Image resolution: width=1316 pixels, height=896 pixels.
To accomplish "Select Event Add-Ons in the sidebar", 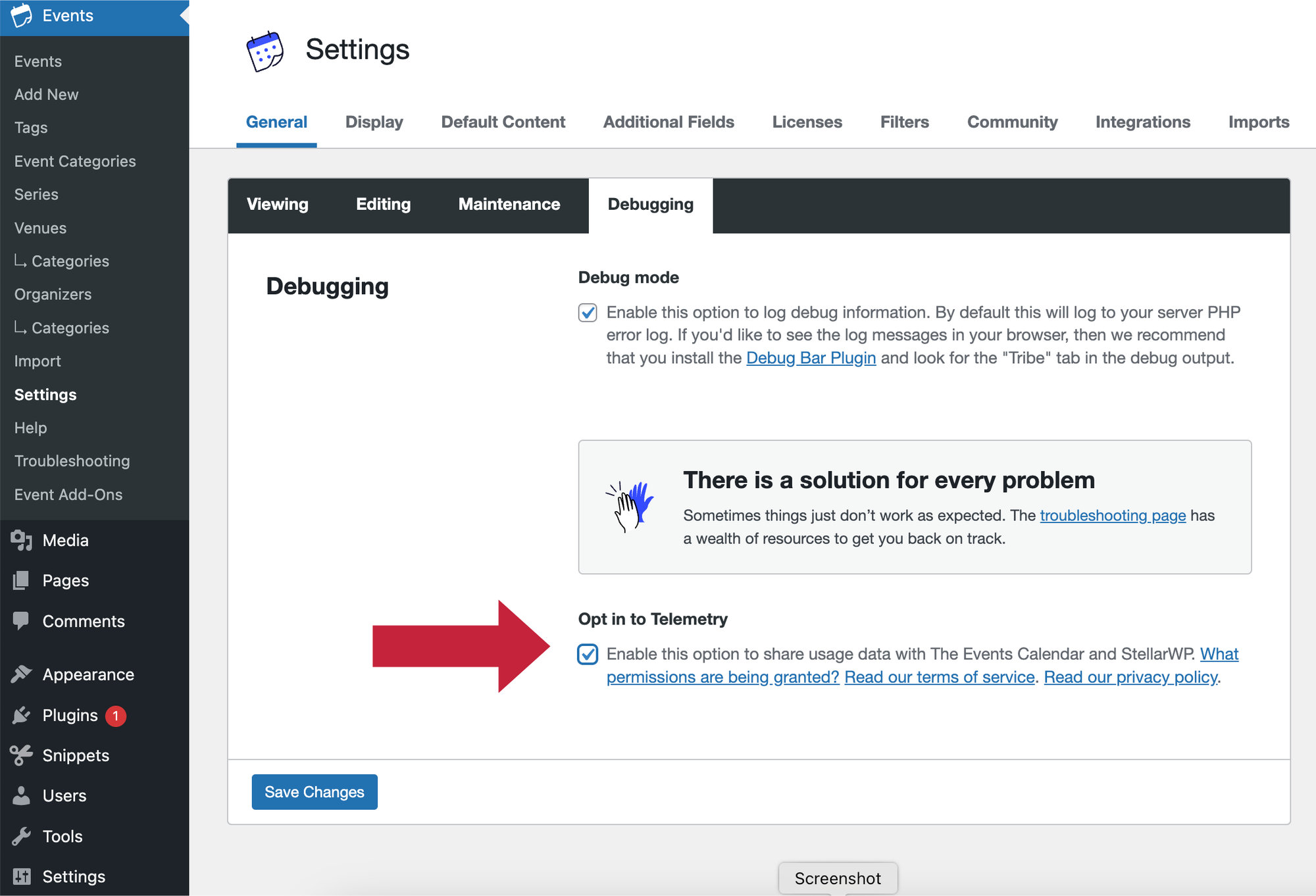I will tap(68, 494).
